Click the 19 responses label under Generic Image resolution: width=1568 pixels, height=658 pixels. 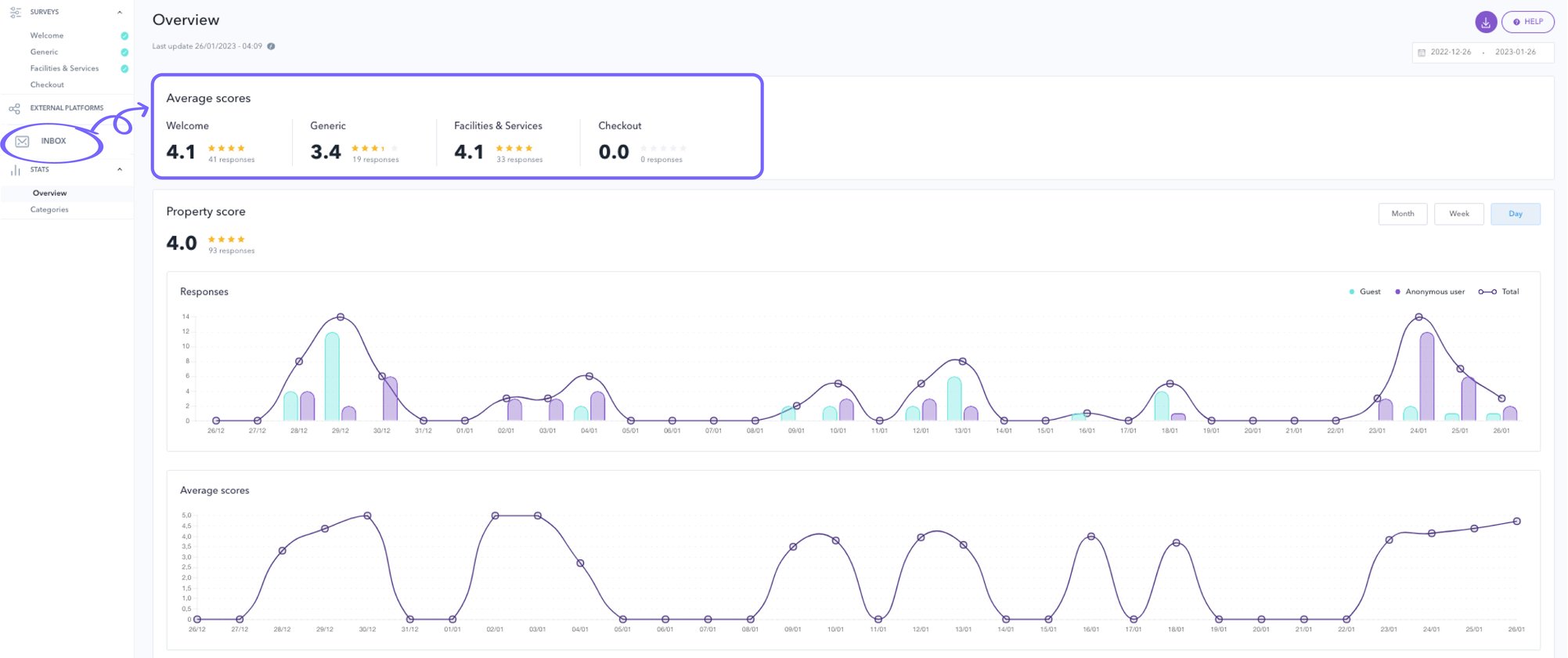tap(376, 160)
